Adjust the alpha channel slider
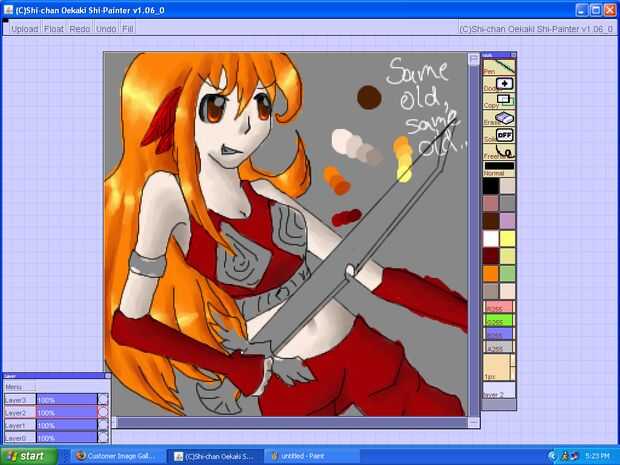The image size is (620, 465). tap(499, 347)
